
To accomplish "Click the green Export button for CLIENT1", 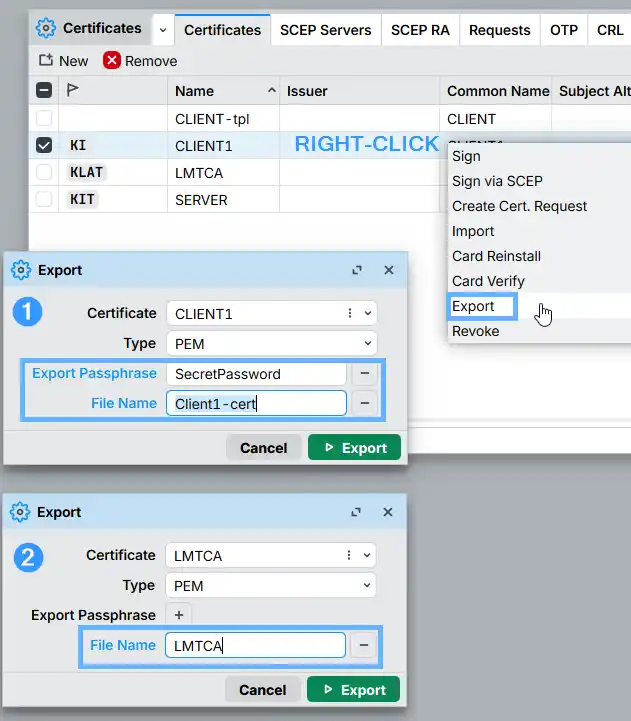I will pyautogui.click(x=354, y=447).
